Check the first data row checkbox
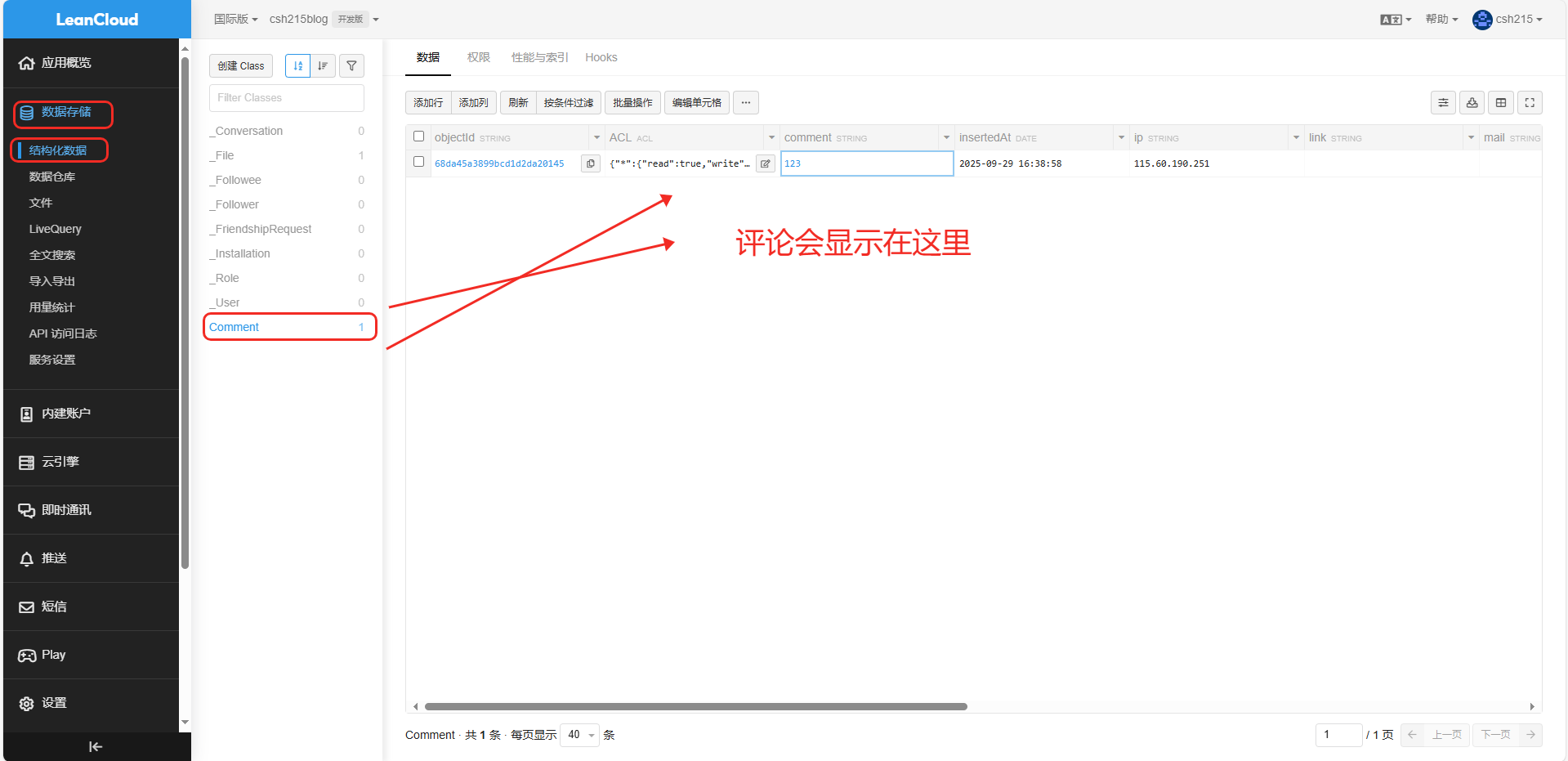Screen dimensions: 1568x761 pyautogui.click(x=419, y=162)
